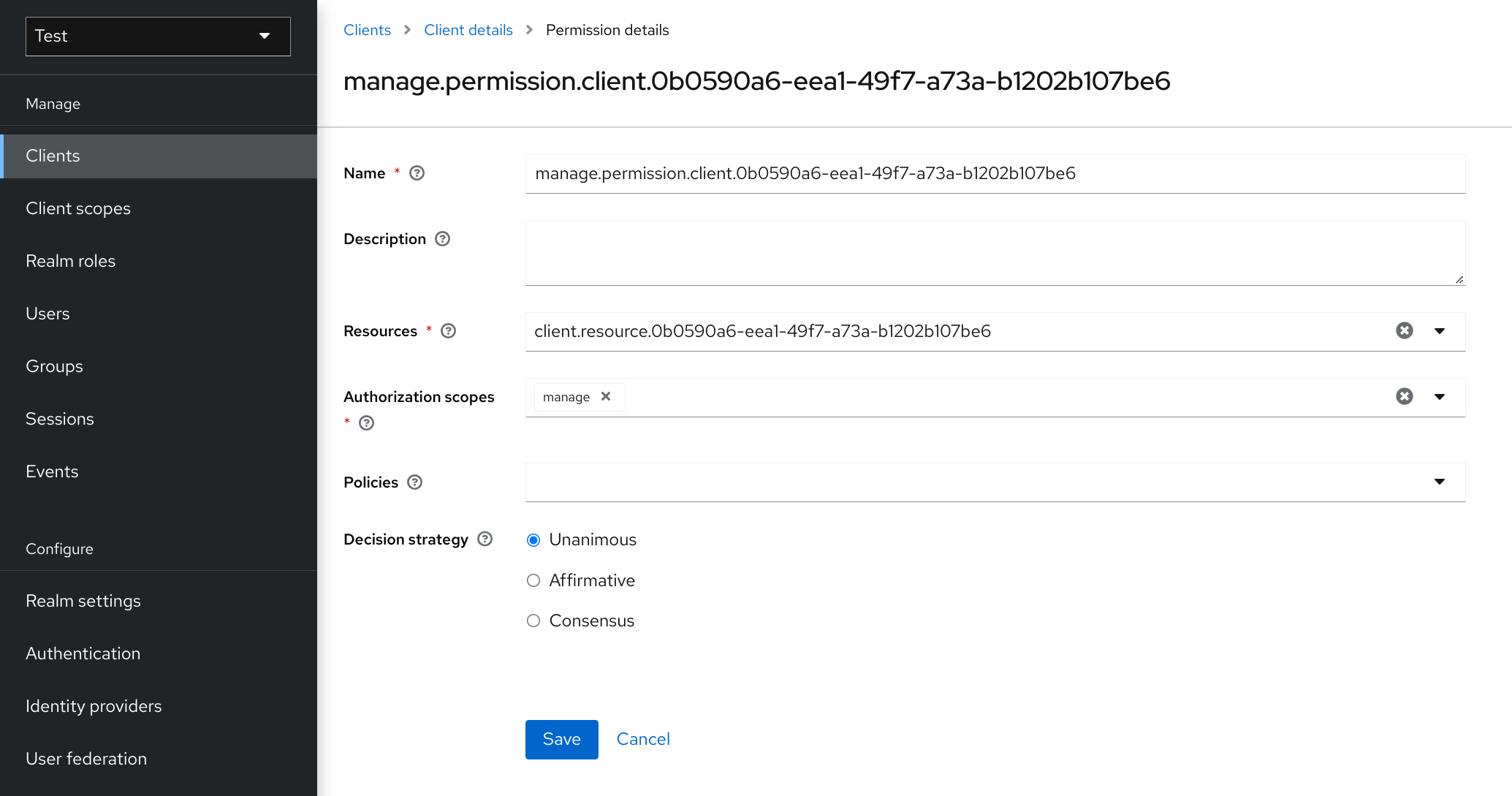Open the Decision strategy help tooltip

point(485,539)
